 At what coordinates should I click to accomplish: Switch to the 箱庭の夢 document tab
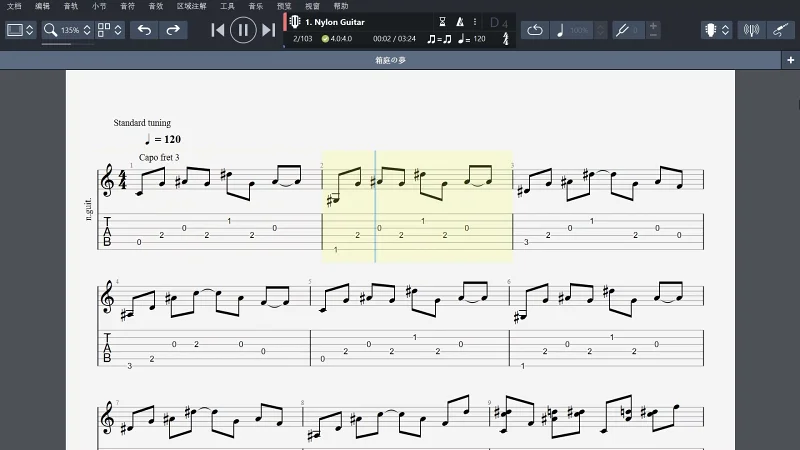pos(390,60)
